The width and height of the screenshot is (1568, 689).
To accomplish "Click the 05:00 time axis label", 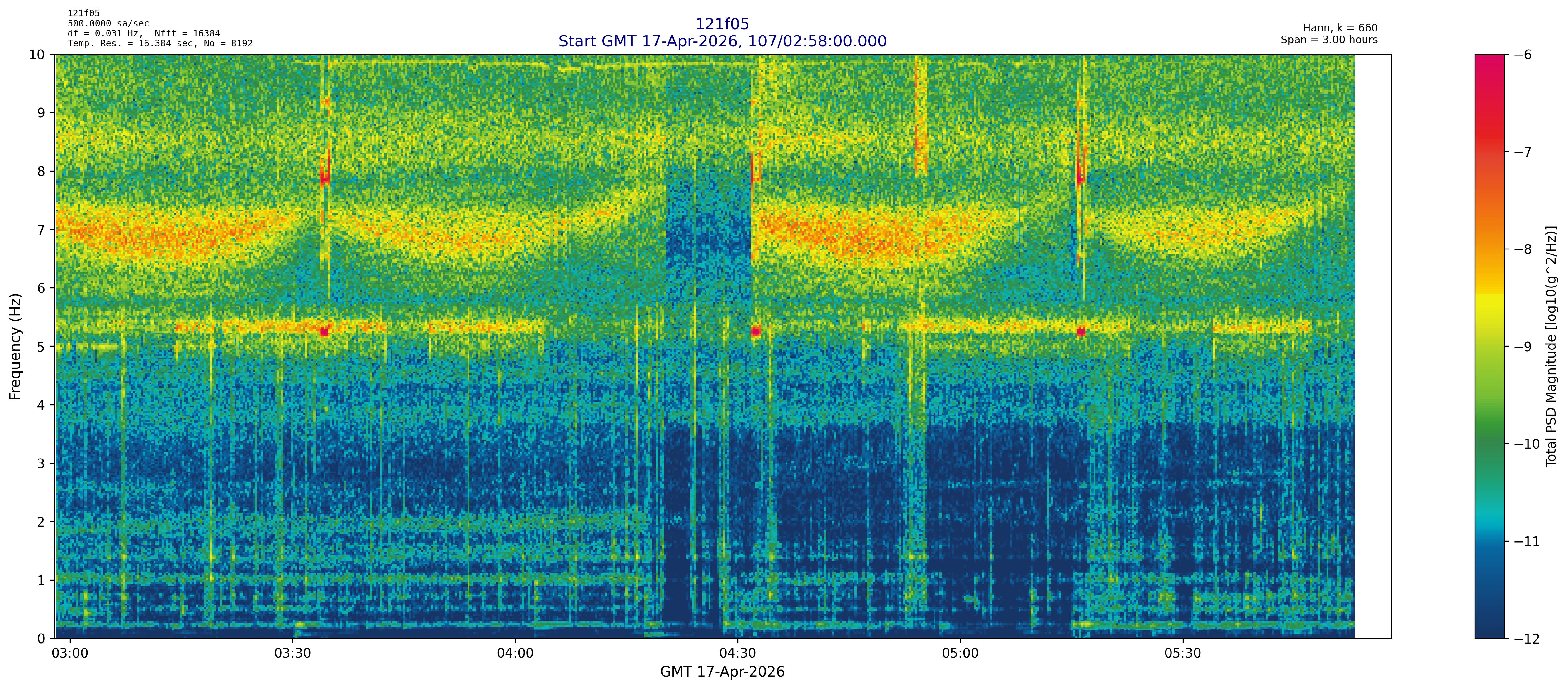I will click(x=961, y=654).
